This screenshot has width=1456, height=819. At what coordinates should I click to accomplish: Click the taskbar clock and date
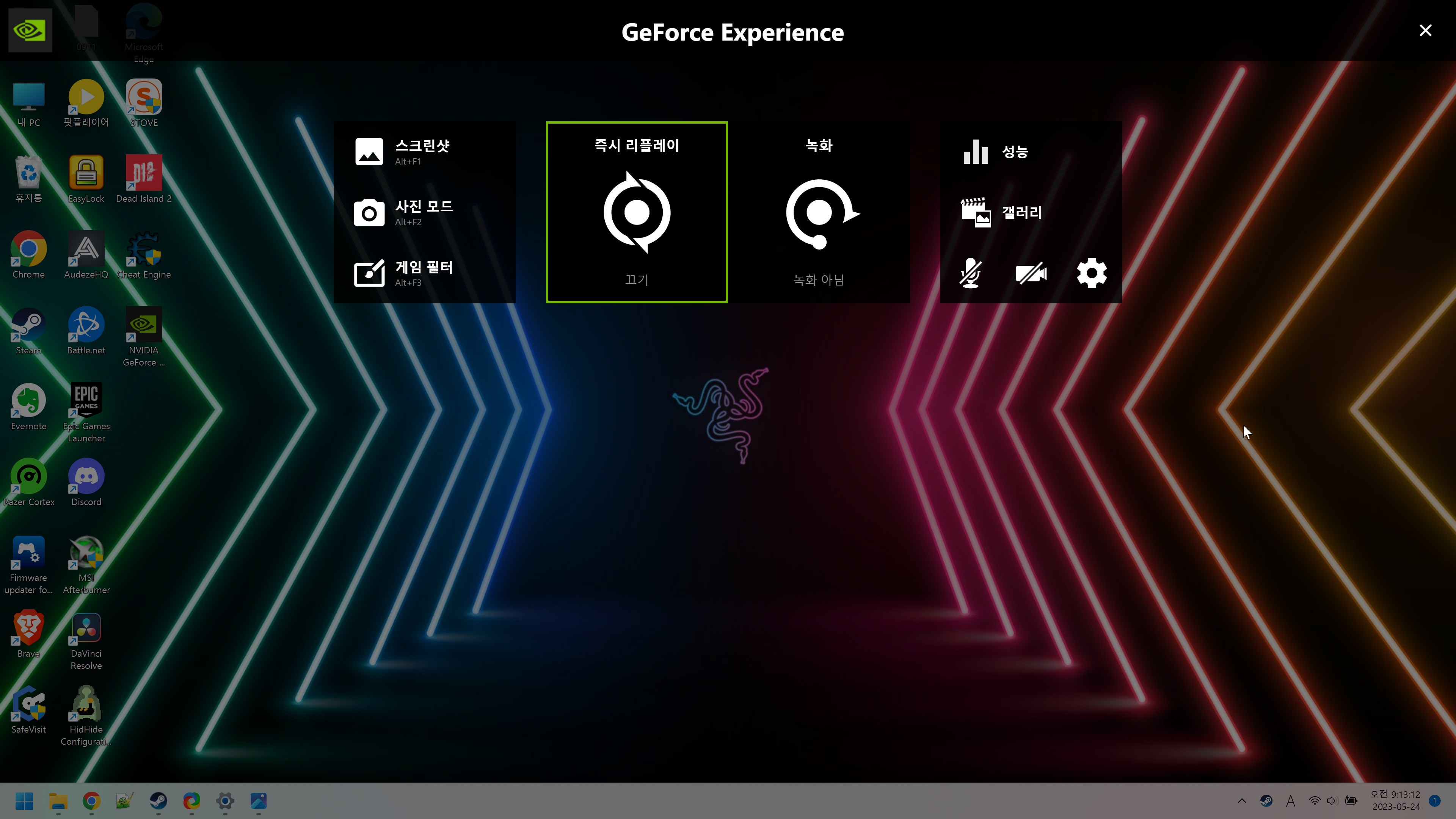[x=1395, y=800]
